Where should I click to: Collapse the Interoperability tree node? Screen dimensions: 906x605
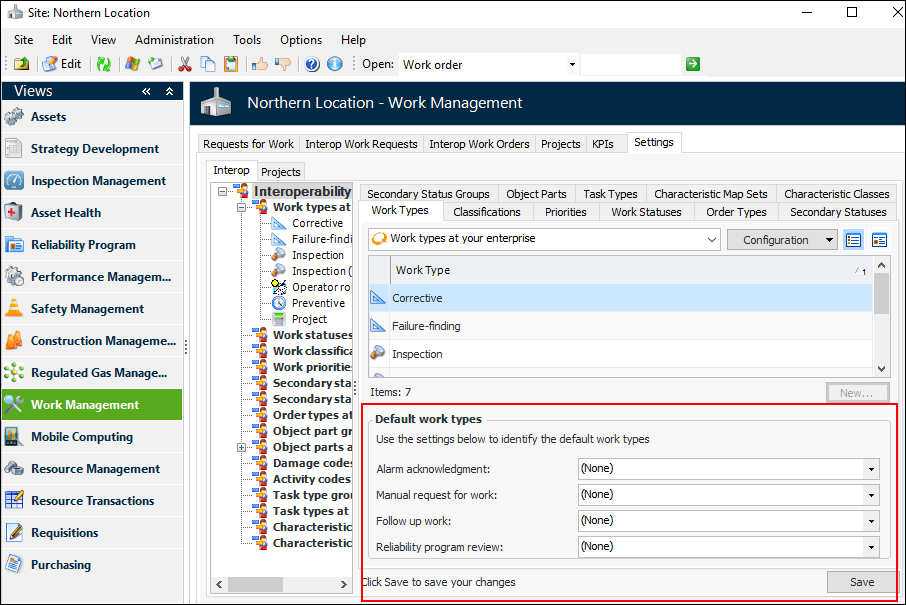(x=222, y=192)
